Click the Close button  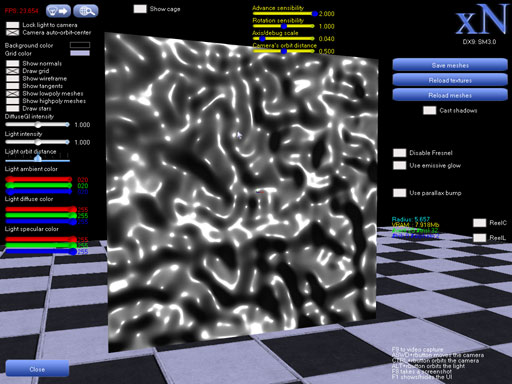pos(37,369)
